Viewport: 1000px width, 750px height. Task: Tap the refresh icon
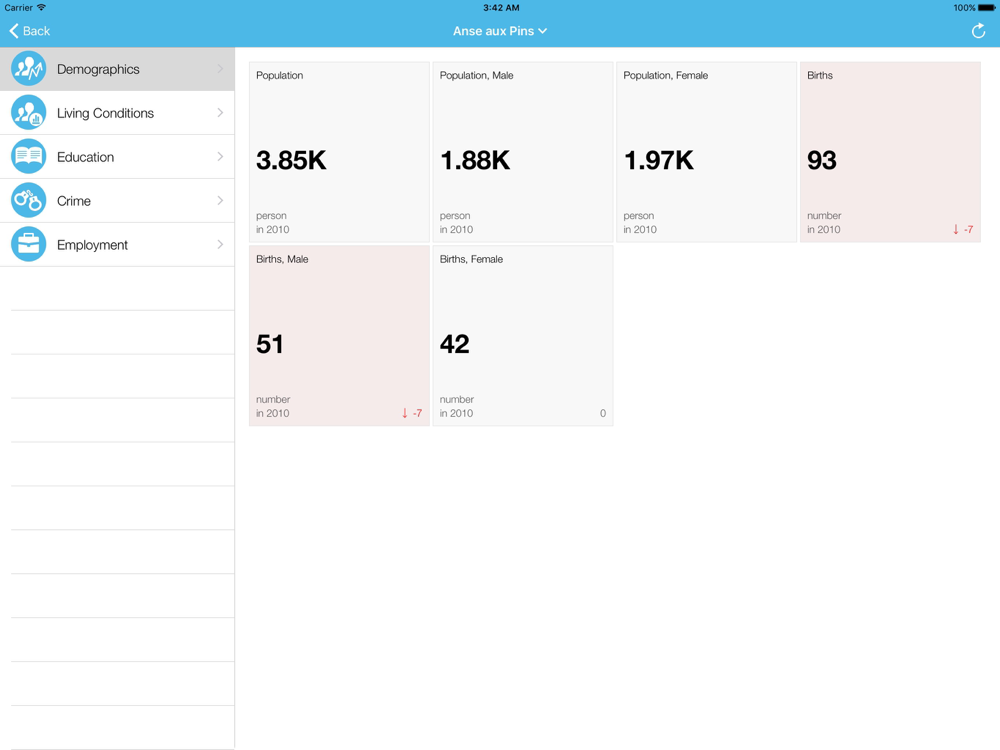coord(978,31)
